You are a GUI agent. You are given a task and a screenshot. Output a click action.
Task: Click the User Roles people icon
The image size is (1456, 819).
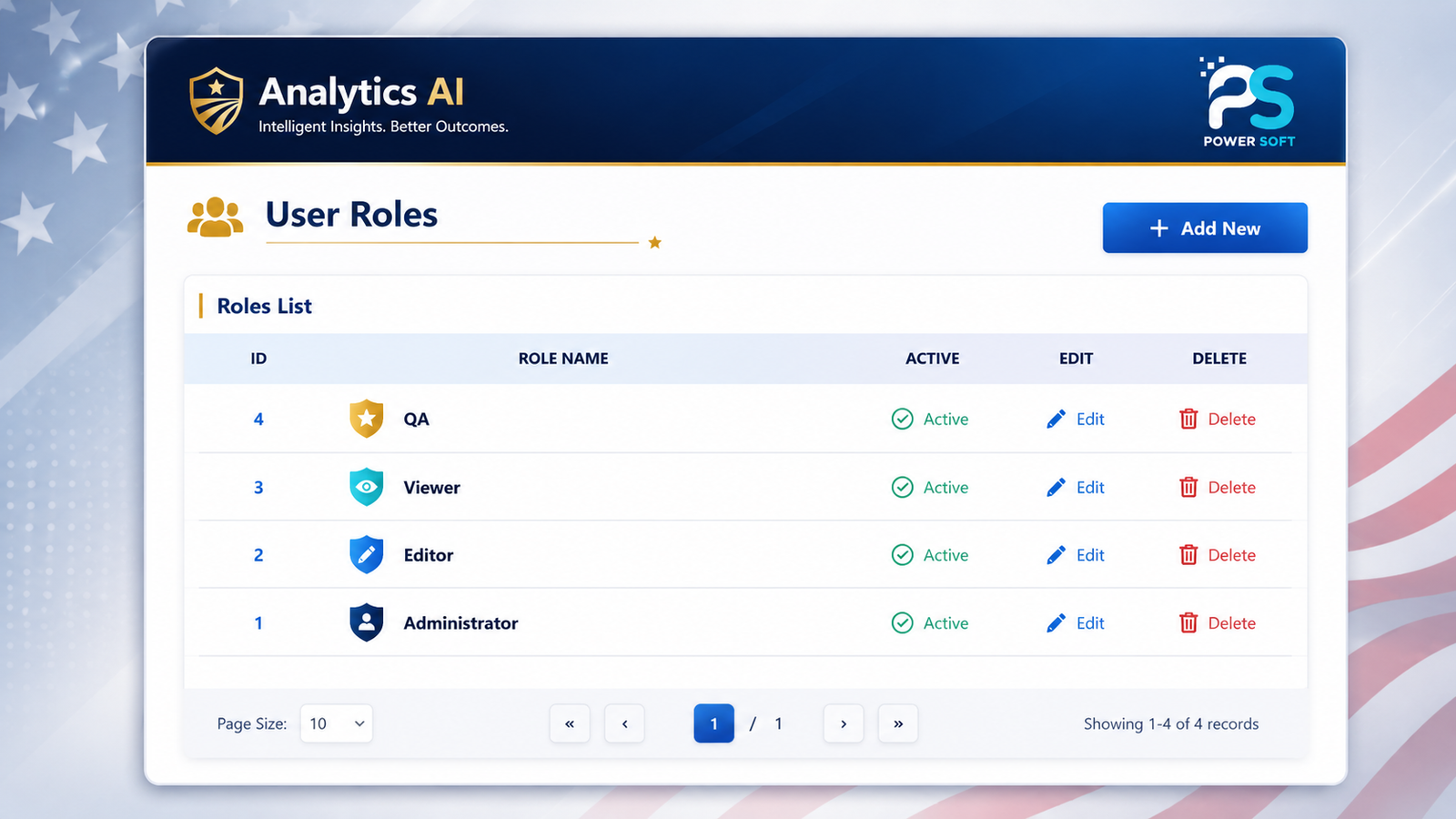(215, 217)
